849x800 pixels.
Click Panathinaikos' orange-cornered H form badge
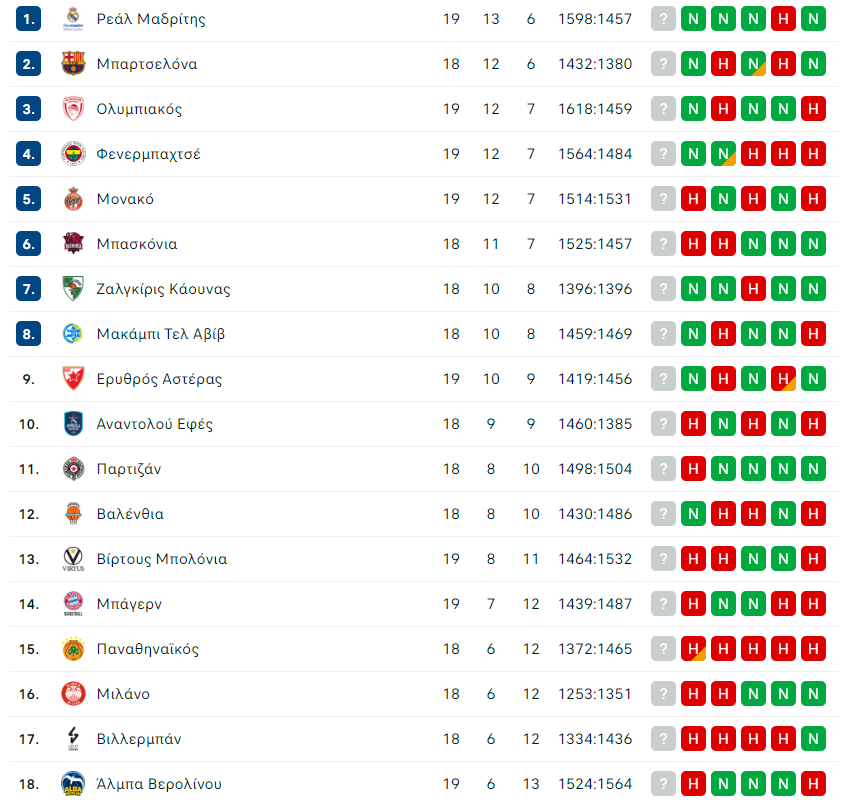(x=693, y=648)
